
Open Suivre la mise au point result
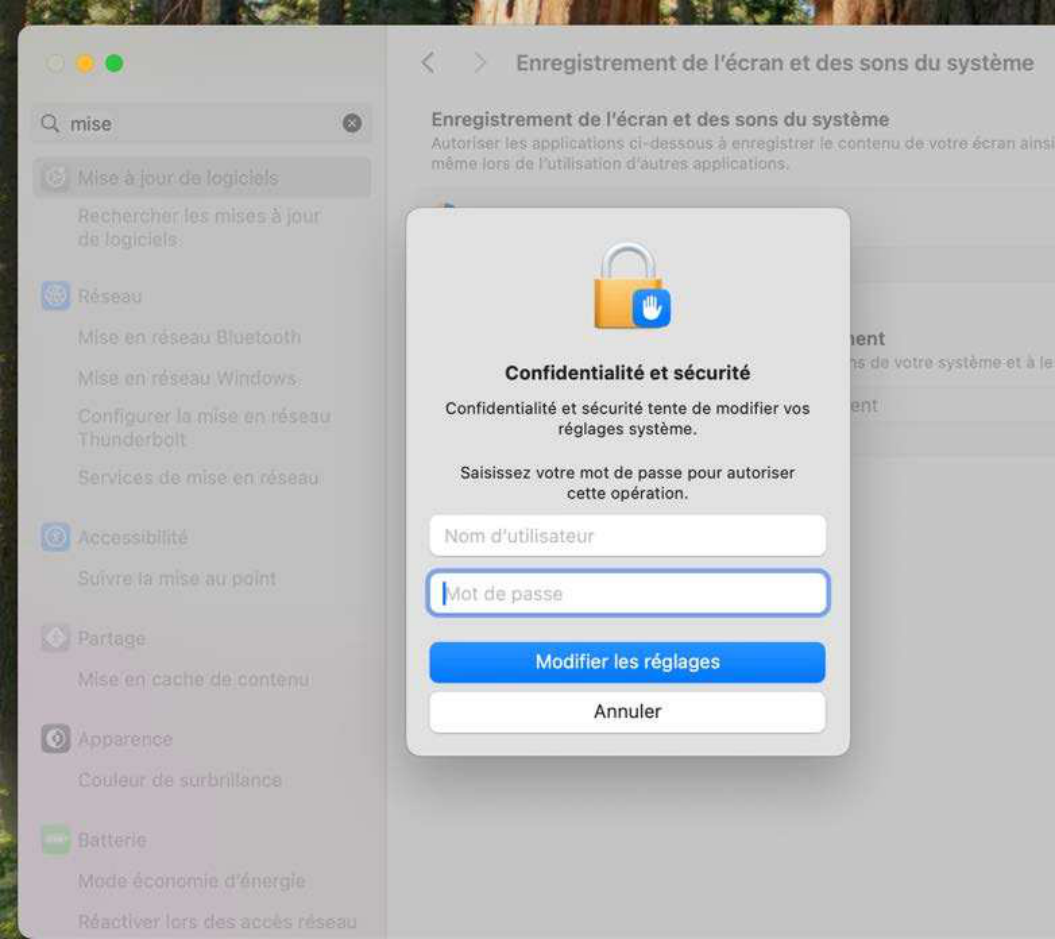pos(177,579)
